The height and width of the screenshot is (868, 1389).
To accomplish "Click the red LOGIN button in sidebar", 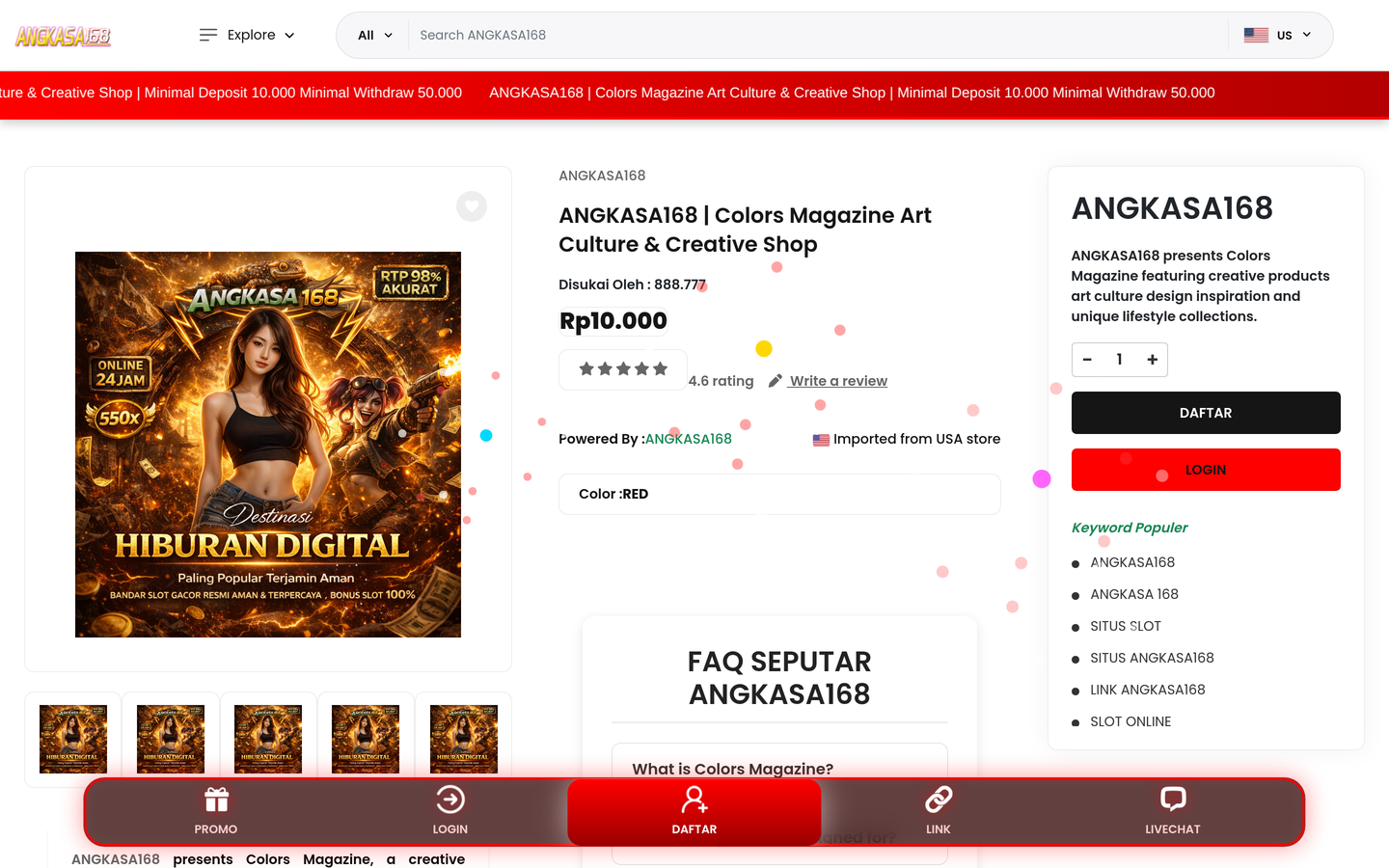I will coord(1206,470).
